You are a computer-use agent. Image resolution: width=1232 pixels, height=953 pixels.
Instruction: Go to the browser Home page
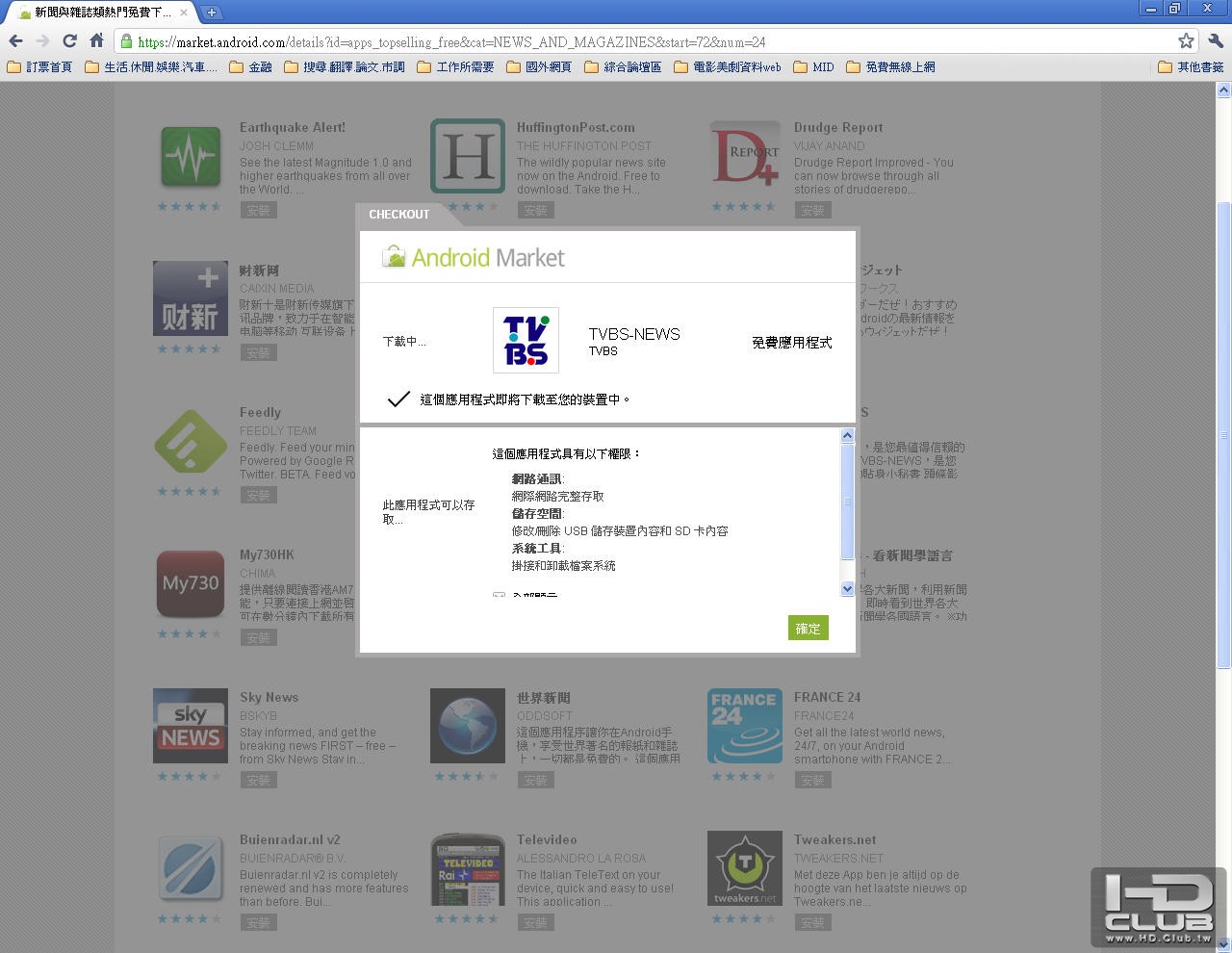(x=96, y=41)
